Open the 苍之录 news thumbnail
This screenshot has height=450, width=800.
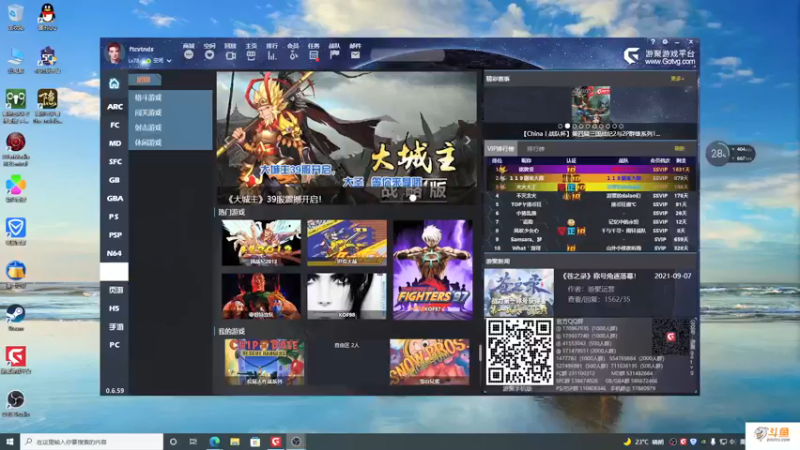(519, 292)
